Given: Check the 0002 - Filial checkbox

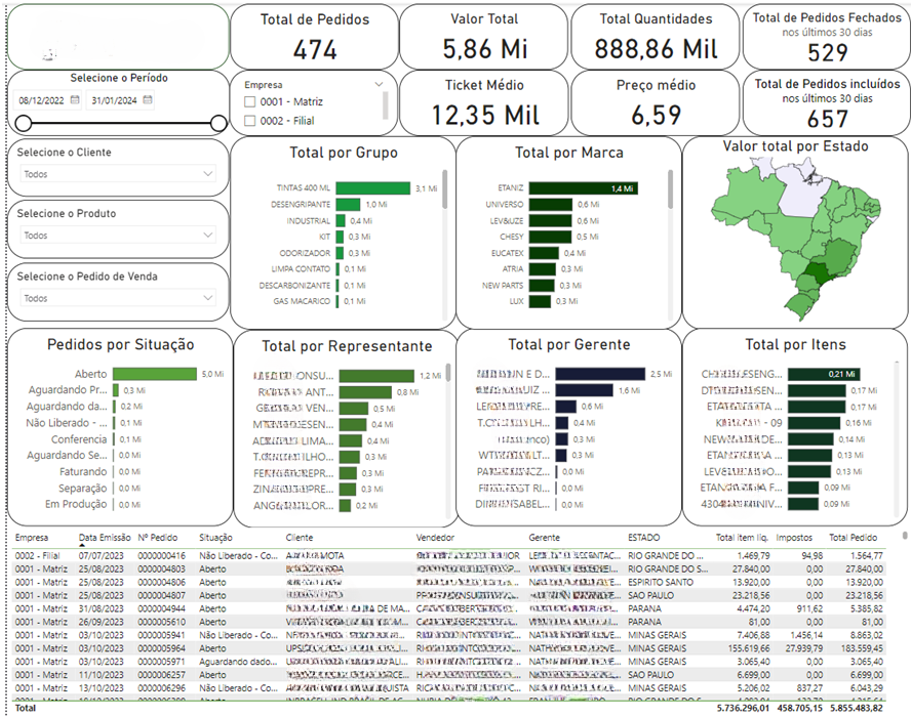Looking at the screenshot, I should point(250,121).
